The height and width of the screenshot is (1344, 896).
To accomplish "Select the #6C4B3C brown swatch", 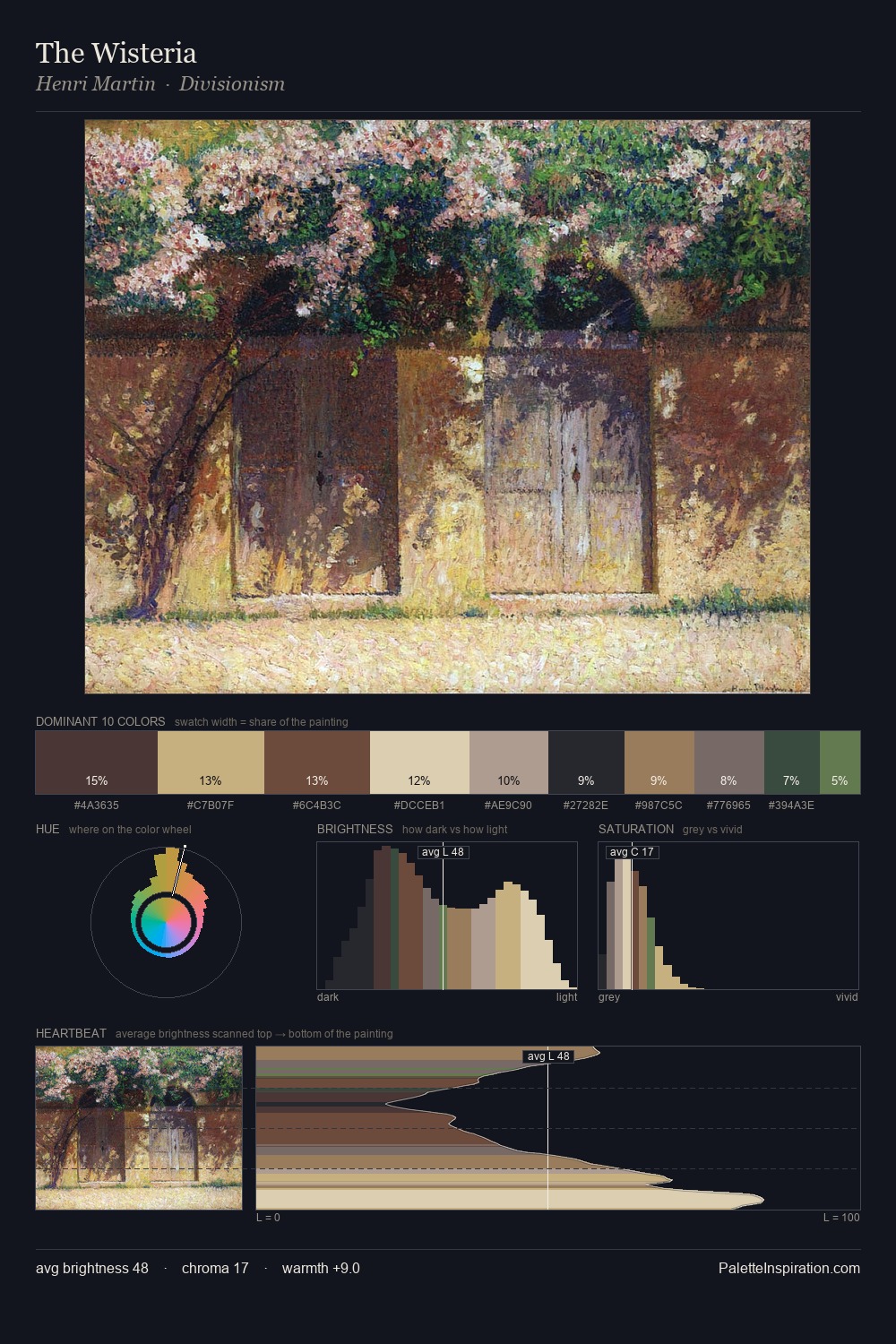I will tap(317, 762).
